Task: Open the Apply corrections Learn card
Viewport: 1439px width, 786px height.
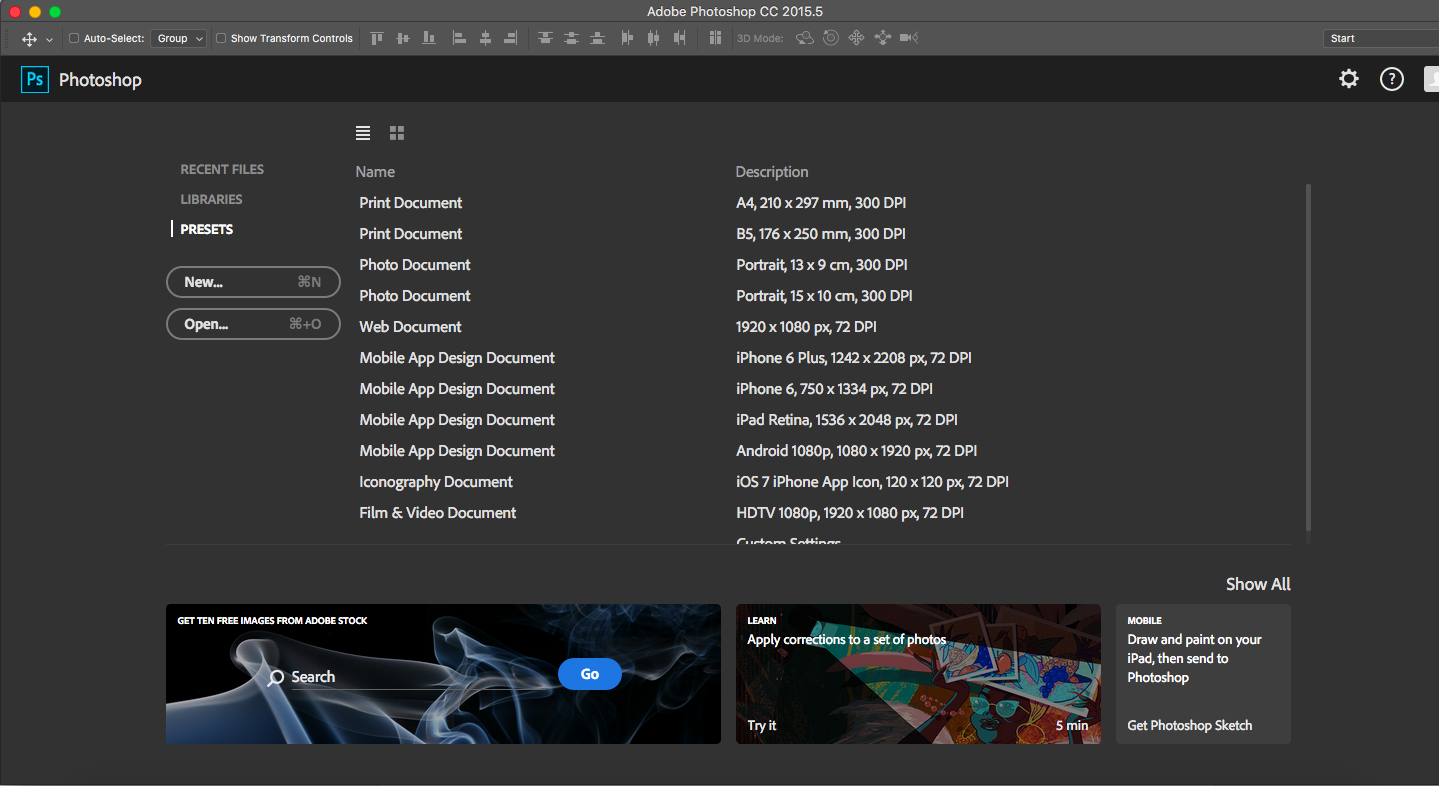Action: click(x=918, y=674)
